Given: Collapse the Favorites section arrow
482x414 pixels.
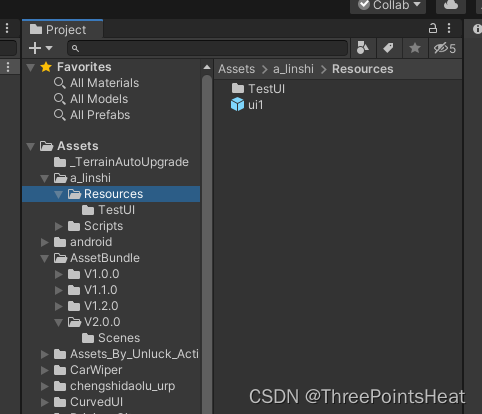Looking at the screenshot, I should click(x=31, y=67).
